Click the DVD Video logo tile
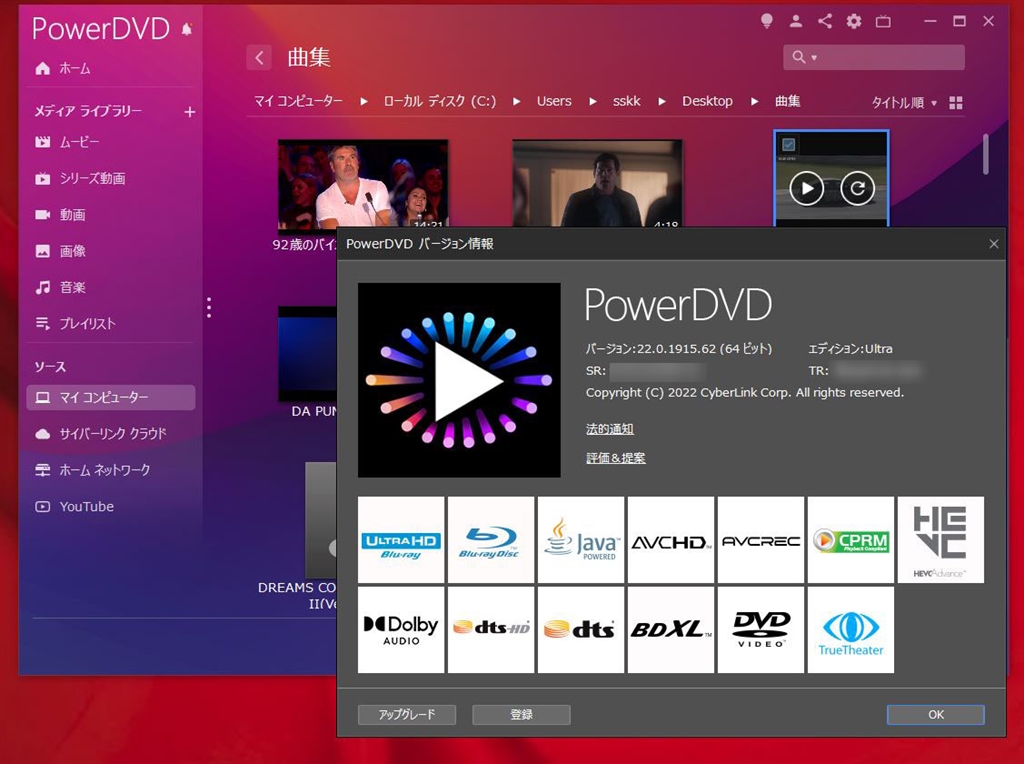Image resolution: width=1024 pixels, height=764 pixels. click(x=761, y=629)
